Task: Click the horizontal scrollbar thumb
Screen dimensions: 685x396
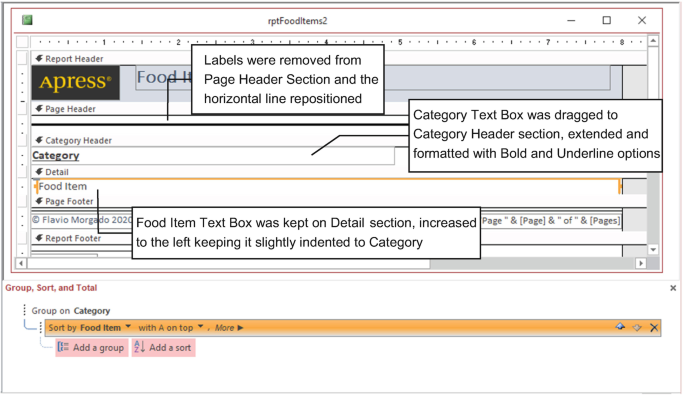Action: tap(228, 263)
